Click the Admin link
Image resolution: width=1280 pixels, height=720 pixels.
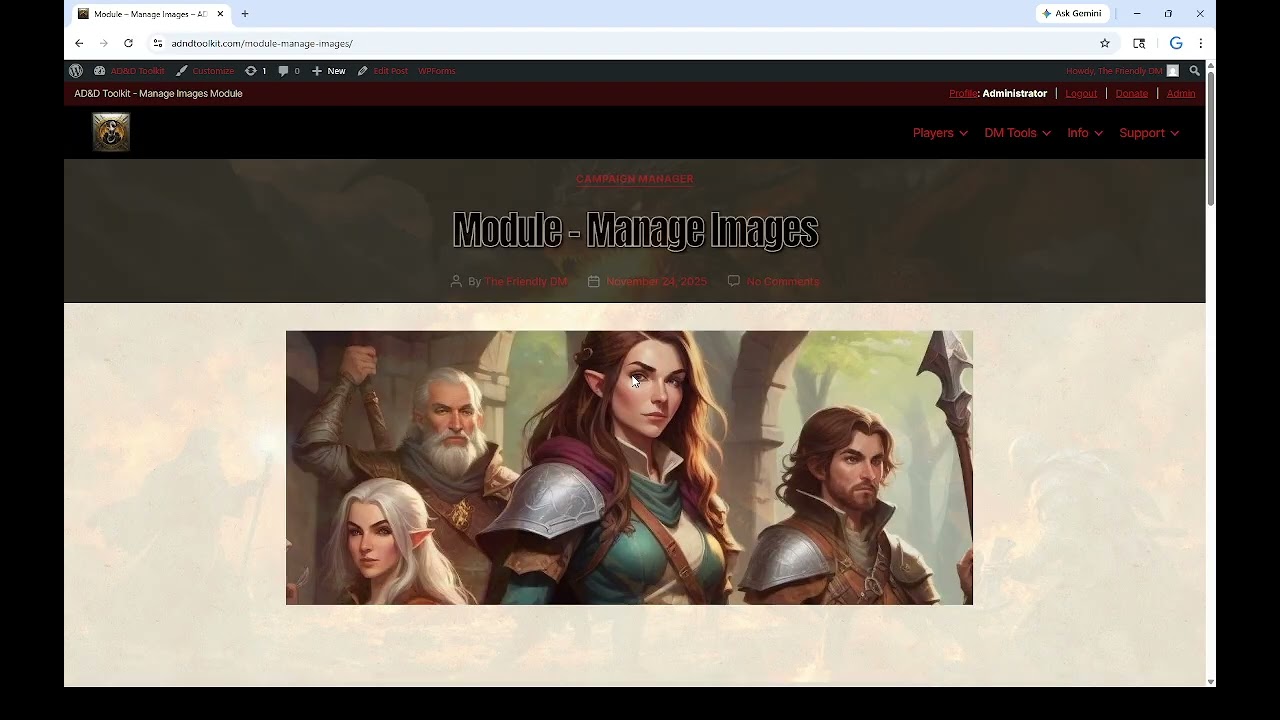click(x=1181, y=93)
